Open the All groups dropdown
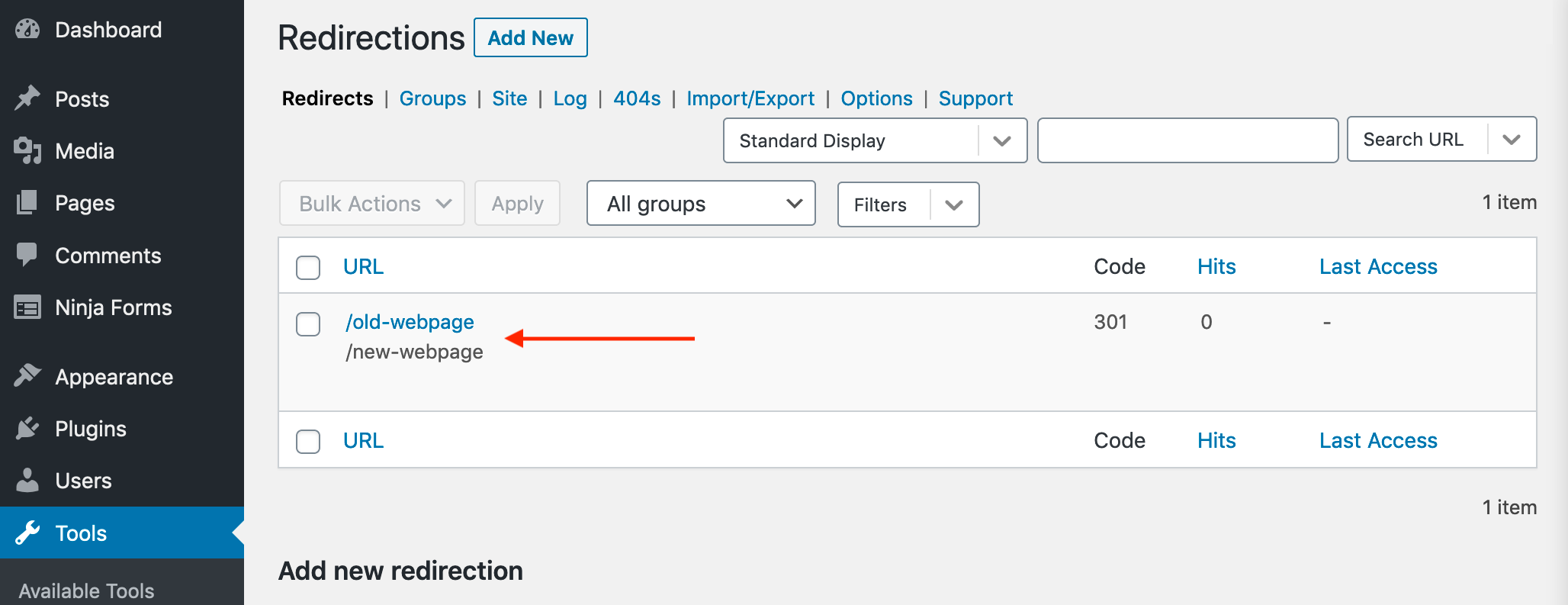This screenshot has height=605, width=1568. tap(701, 204)
